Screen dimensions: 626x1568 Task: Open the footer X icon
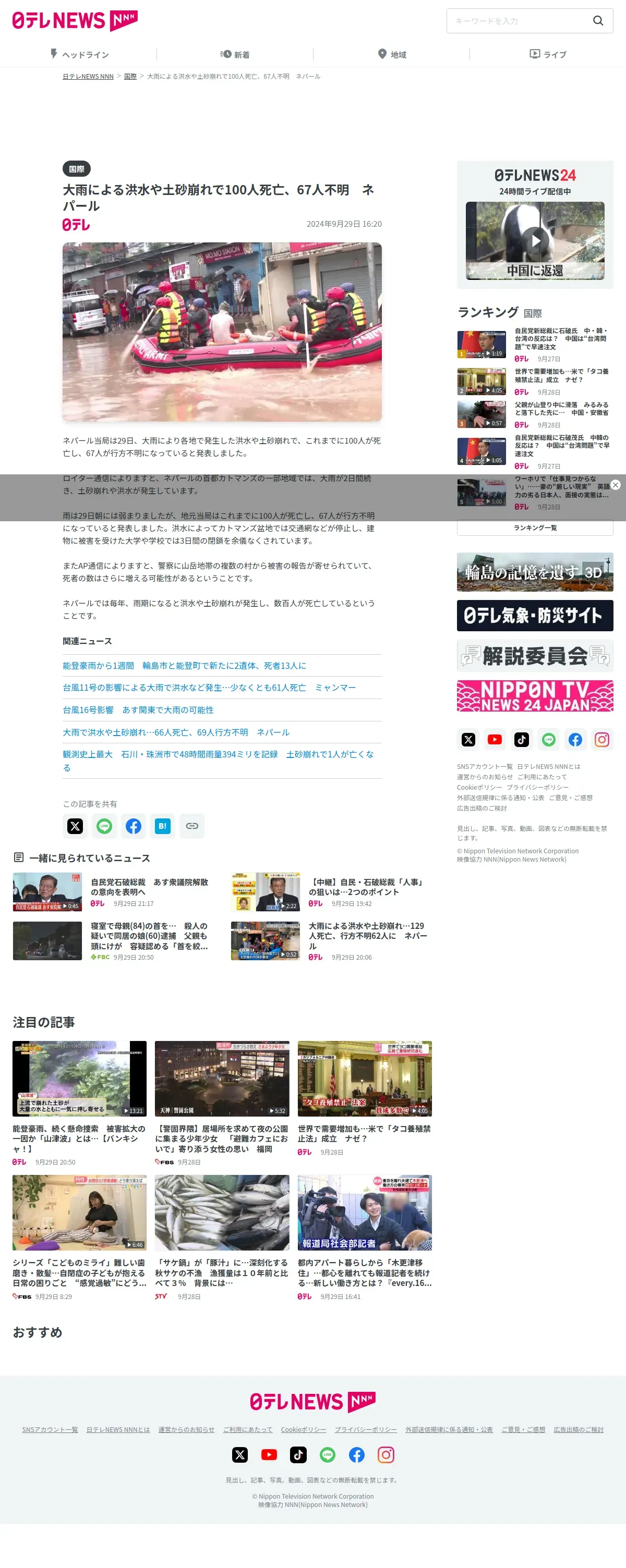coord(240,1455)
